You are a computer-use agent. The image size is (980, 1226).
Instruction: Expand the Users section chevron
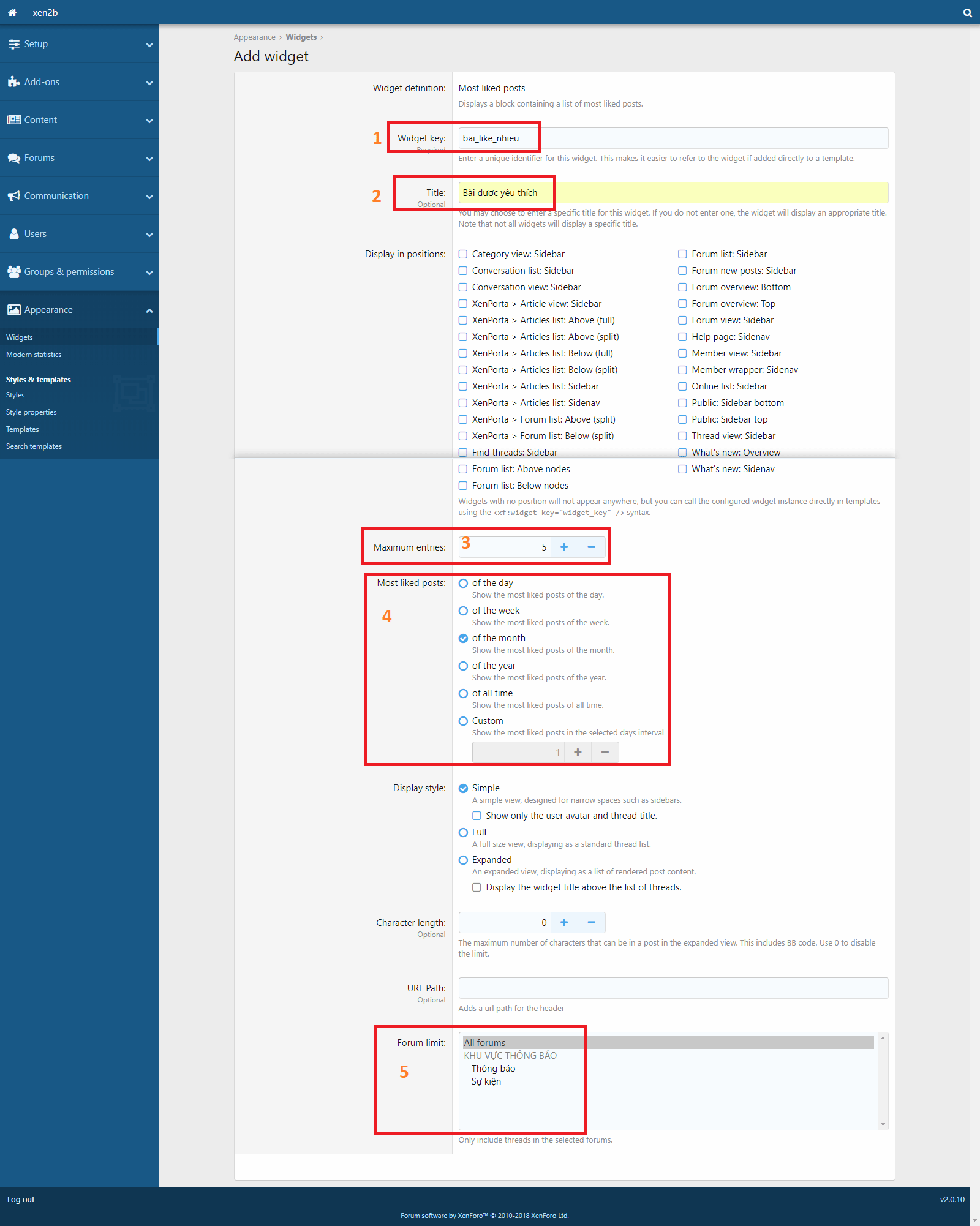click(x=149, y=235)
